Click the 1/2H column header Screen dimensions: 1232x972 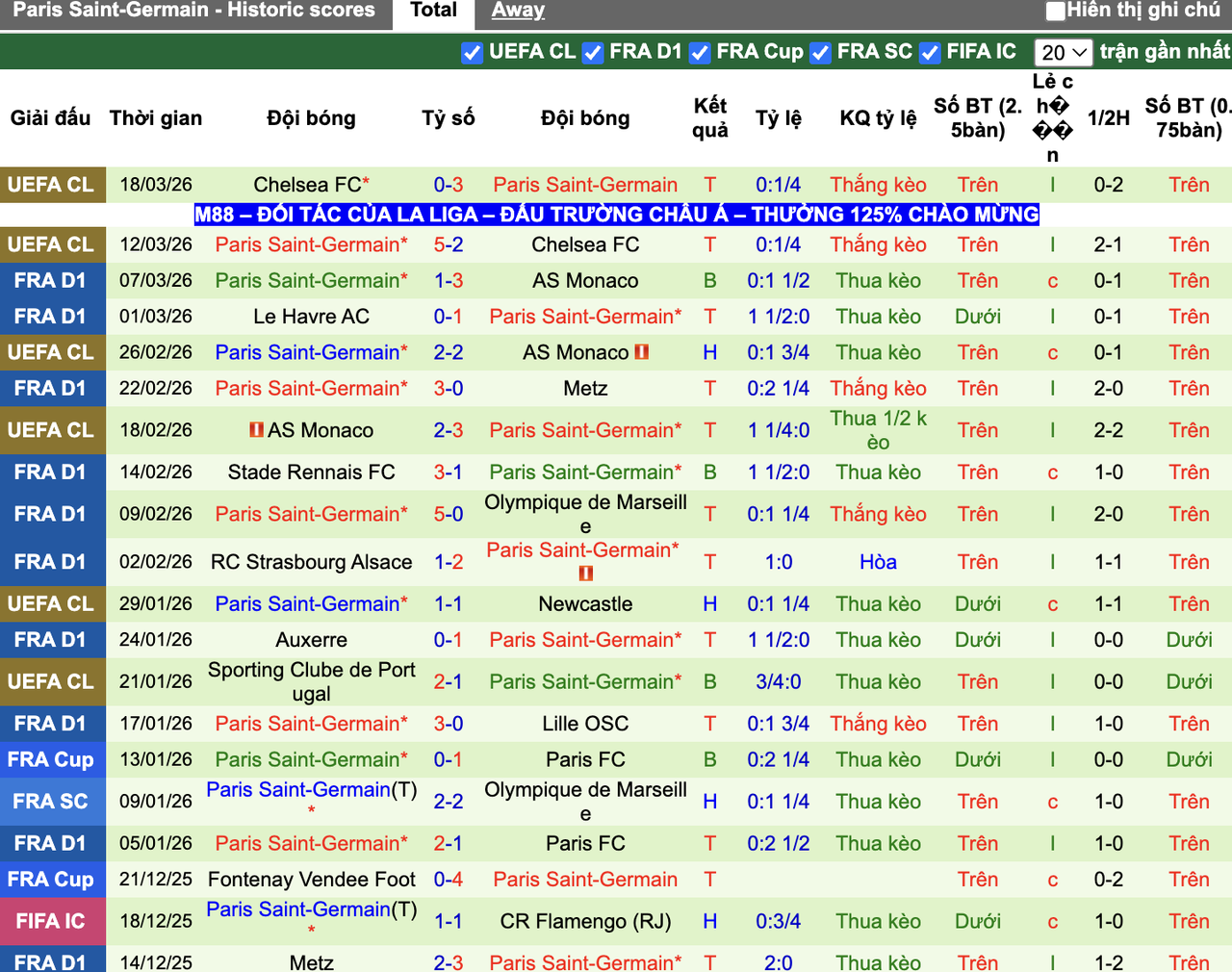pyautogui.click(x=1109, y=118)
